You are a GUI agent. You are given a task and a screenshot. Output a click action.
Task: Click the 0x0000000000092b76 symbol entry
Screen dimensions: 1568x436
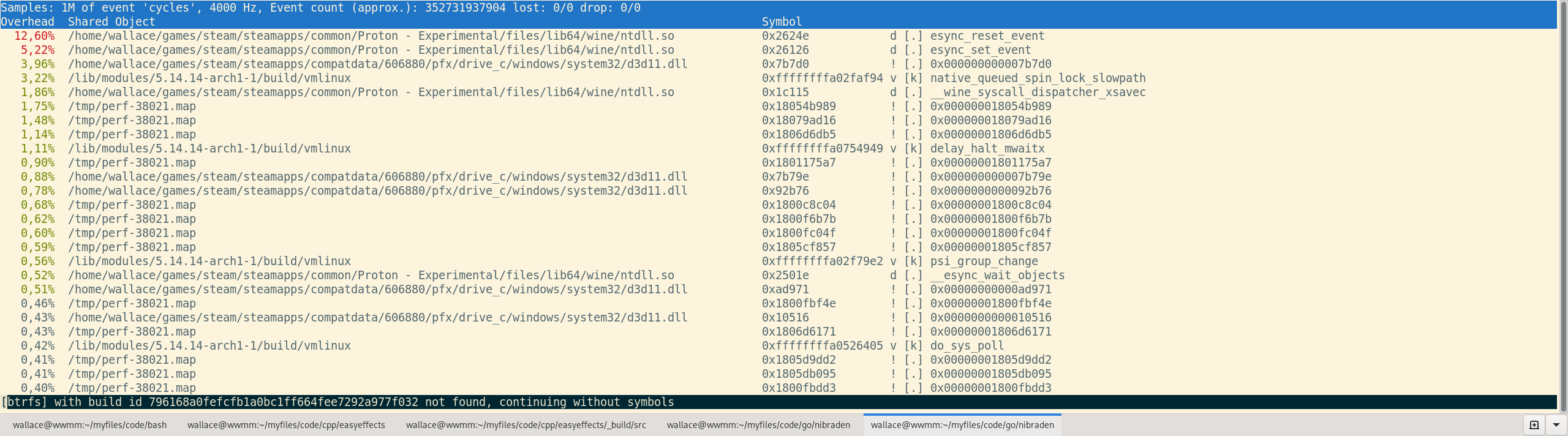[991, 191]
